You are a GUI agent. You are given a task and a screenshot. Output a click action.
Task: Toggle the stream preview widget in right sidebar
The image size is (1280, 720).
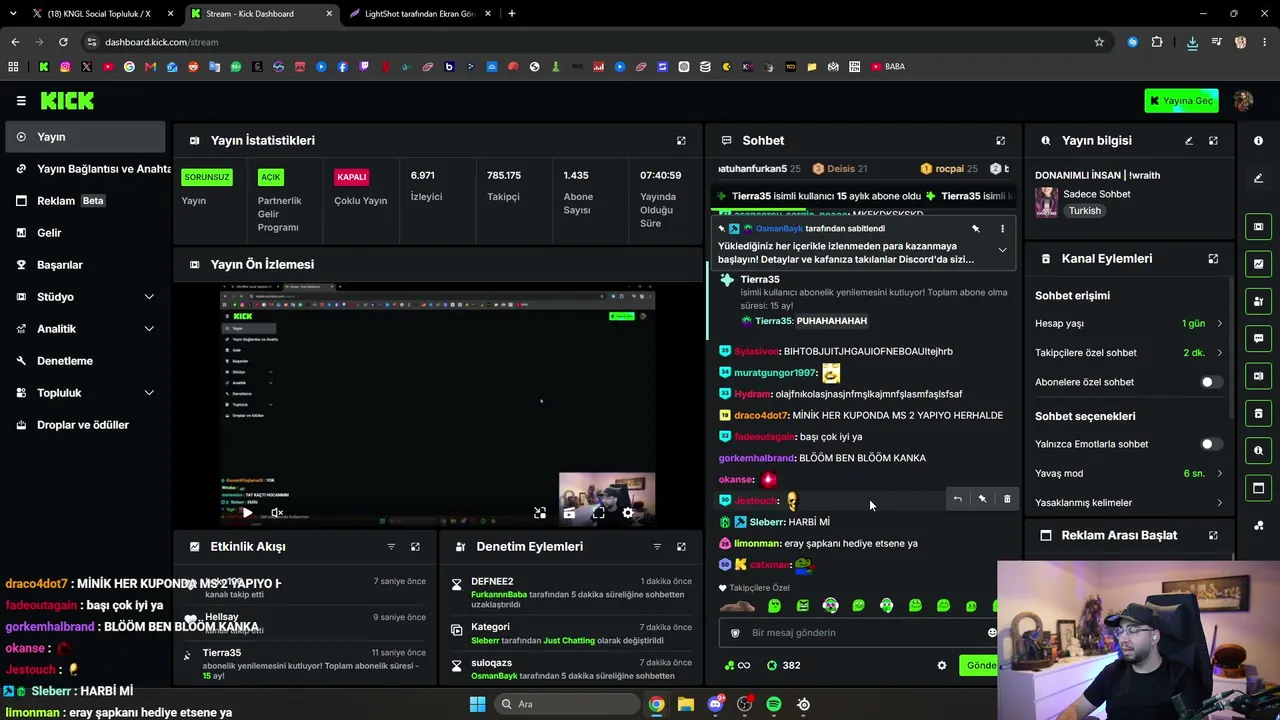click(x=1258, y=227)
